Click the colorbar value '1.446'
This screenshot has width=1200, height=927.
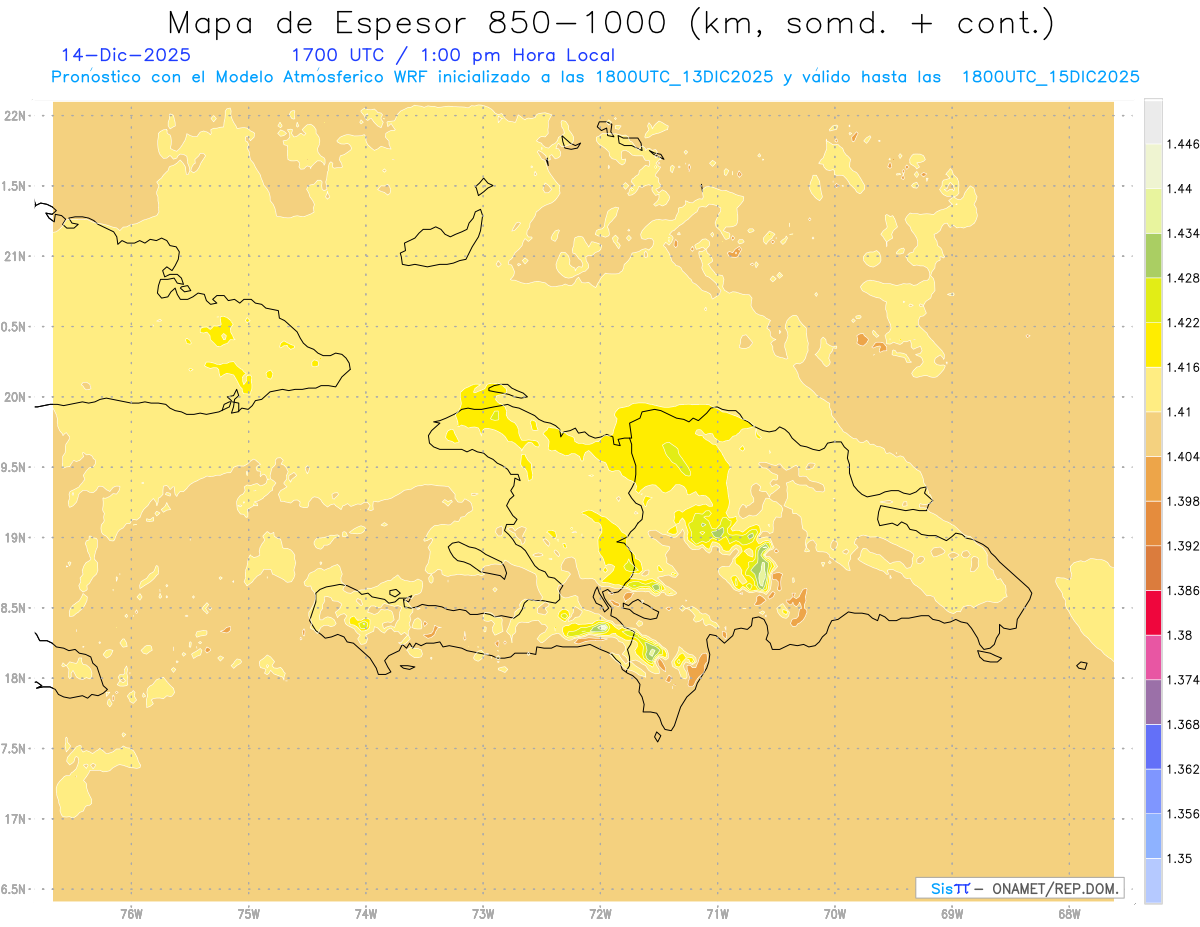coord(1182,144)
